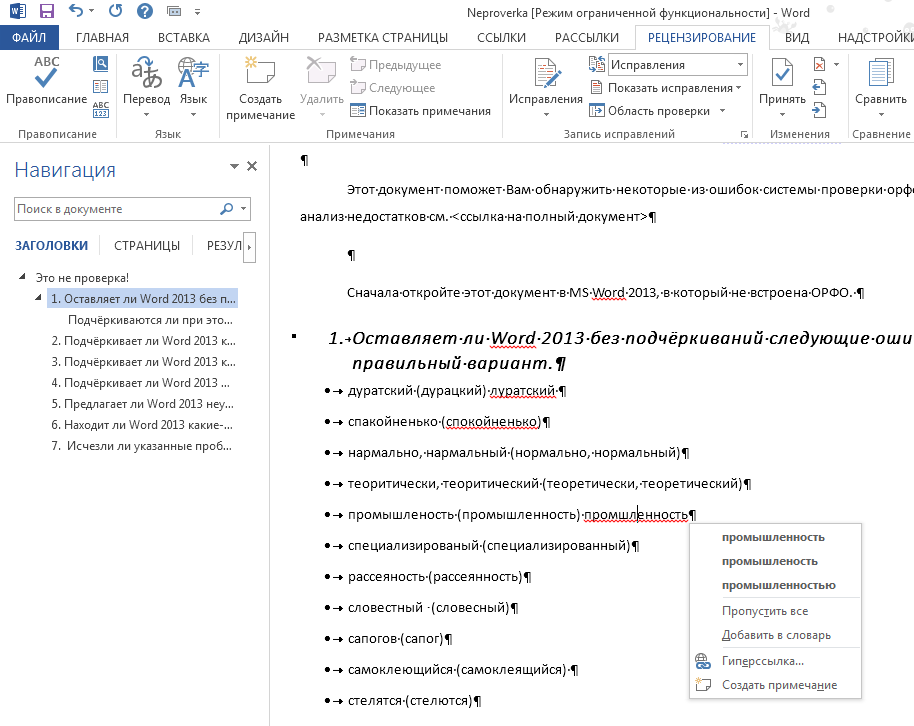
Task: Open the ФАЙЛ tab
Action: tap(29, 37)
